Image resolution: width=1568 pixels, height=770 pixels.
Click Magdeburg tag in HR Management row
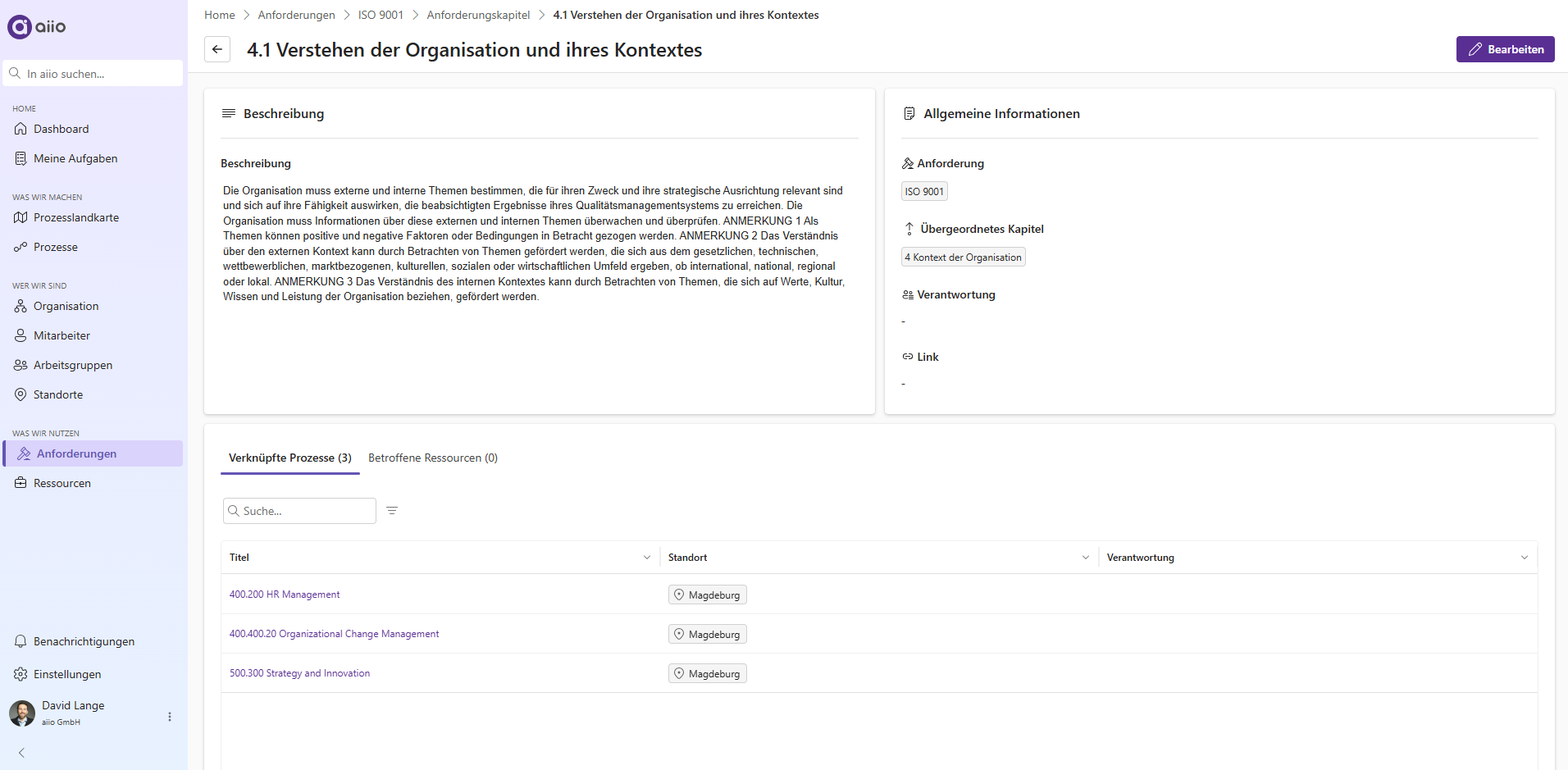[707, 595]
